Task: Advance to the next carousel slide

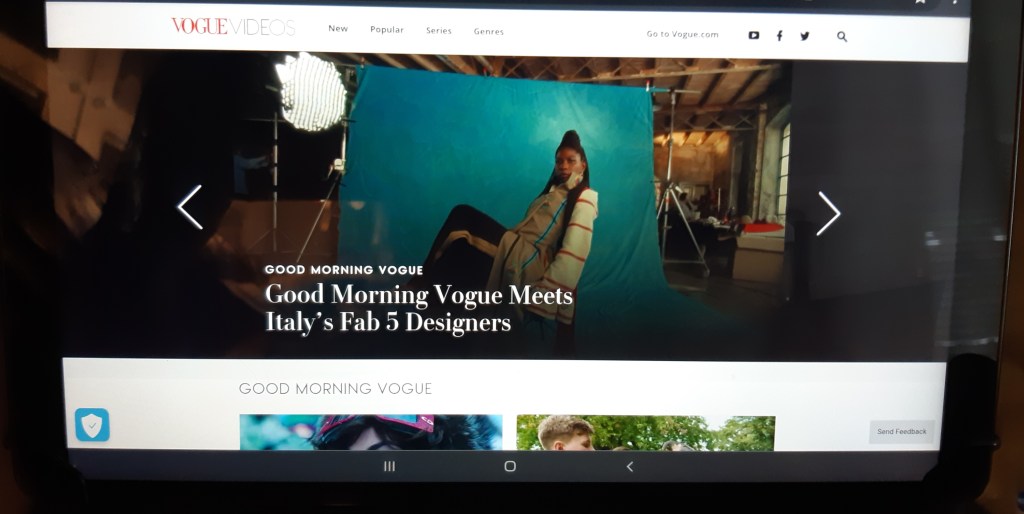Action: click(x=828, y=213)
